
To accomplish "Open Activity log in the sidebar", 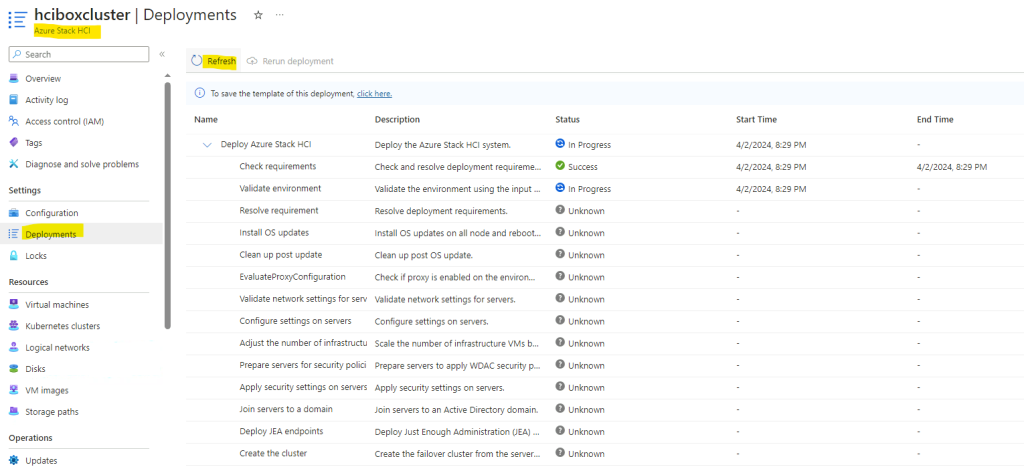I will [x=47, y=100].
